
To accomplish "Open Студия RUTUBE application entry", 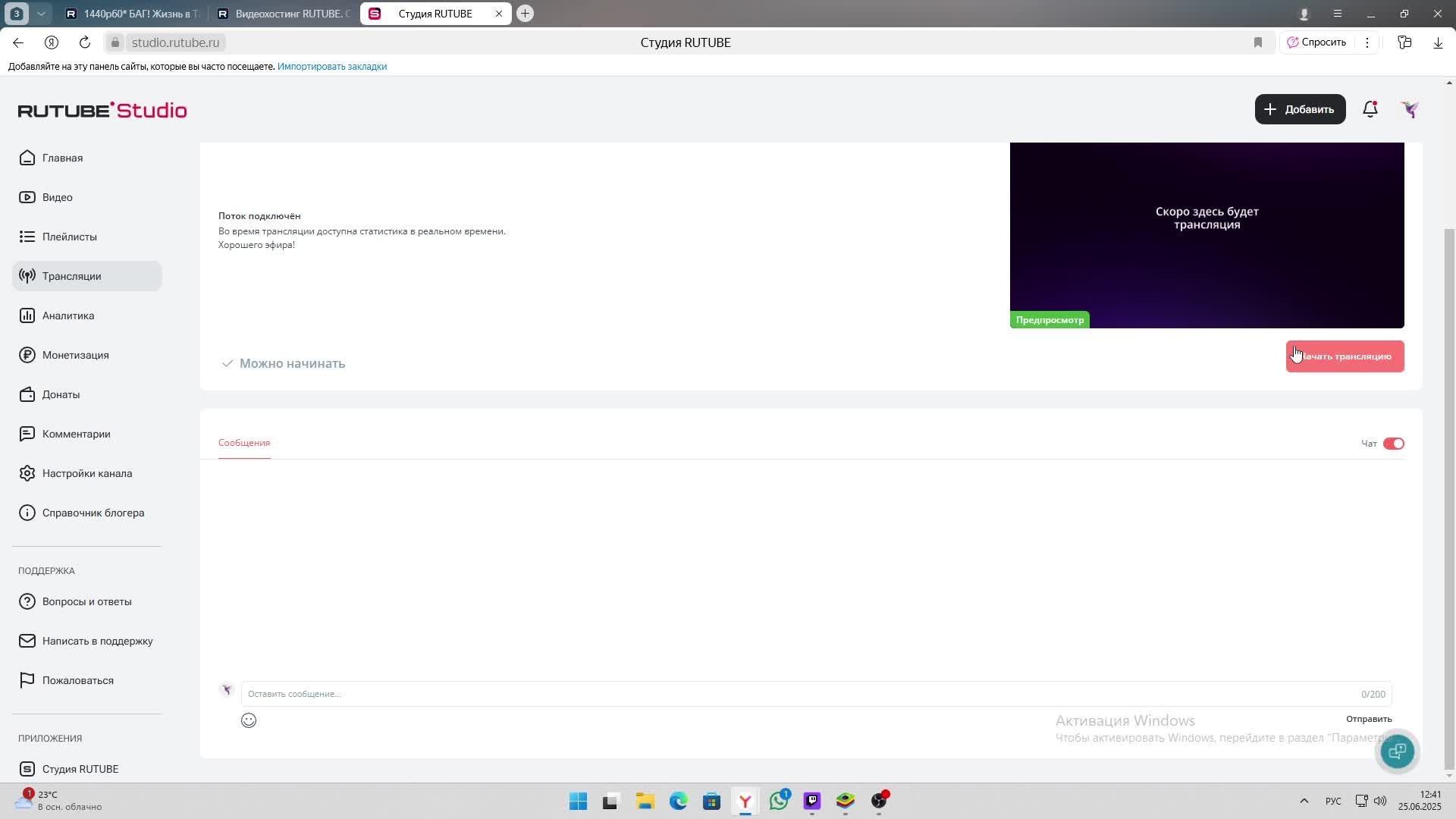I will click(x=87, y=769).
